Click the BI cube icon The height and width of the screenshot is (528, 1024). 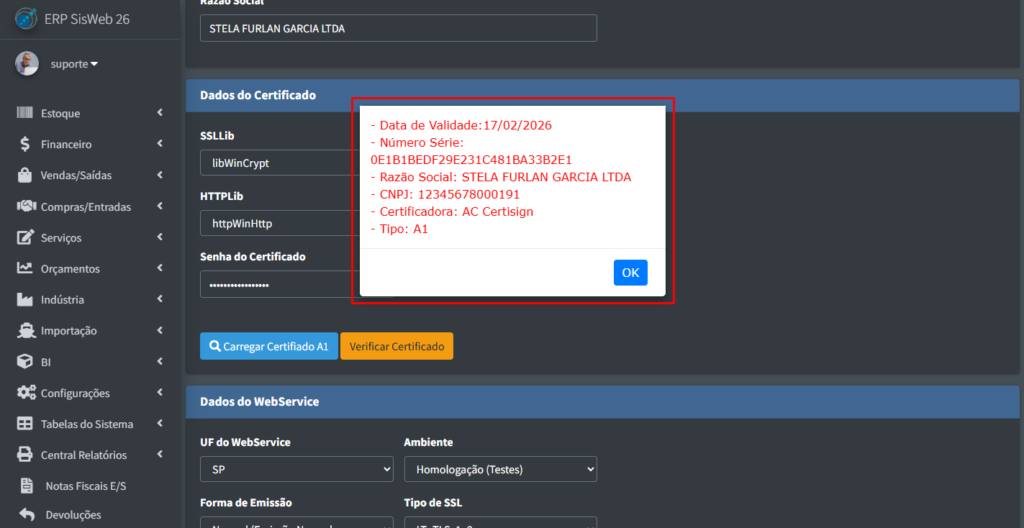24,362
